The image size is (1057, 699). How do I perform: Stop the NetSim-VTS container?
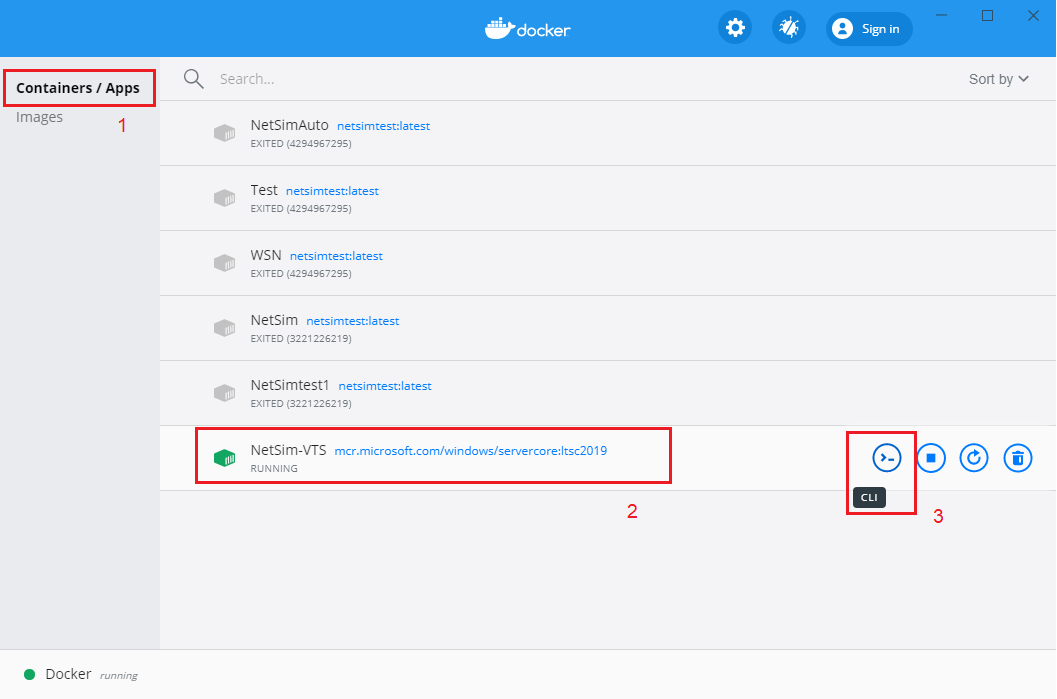coord(931,458)
